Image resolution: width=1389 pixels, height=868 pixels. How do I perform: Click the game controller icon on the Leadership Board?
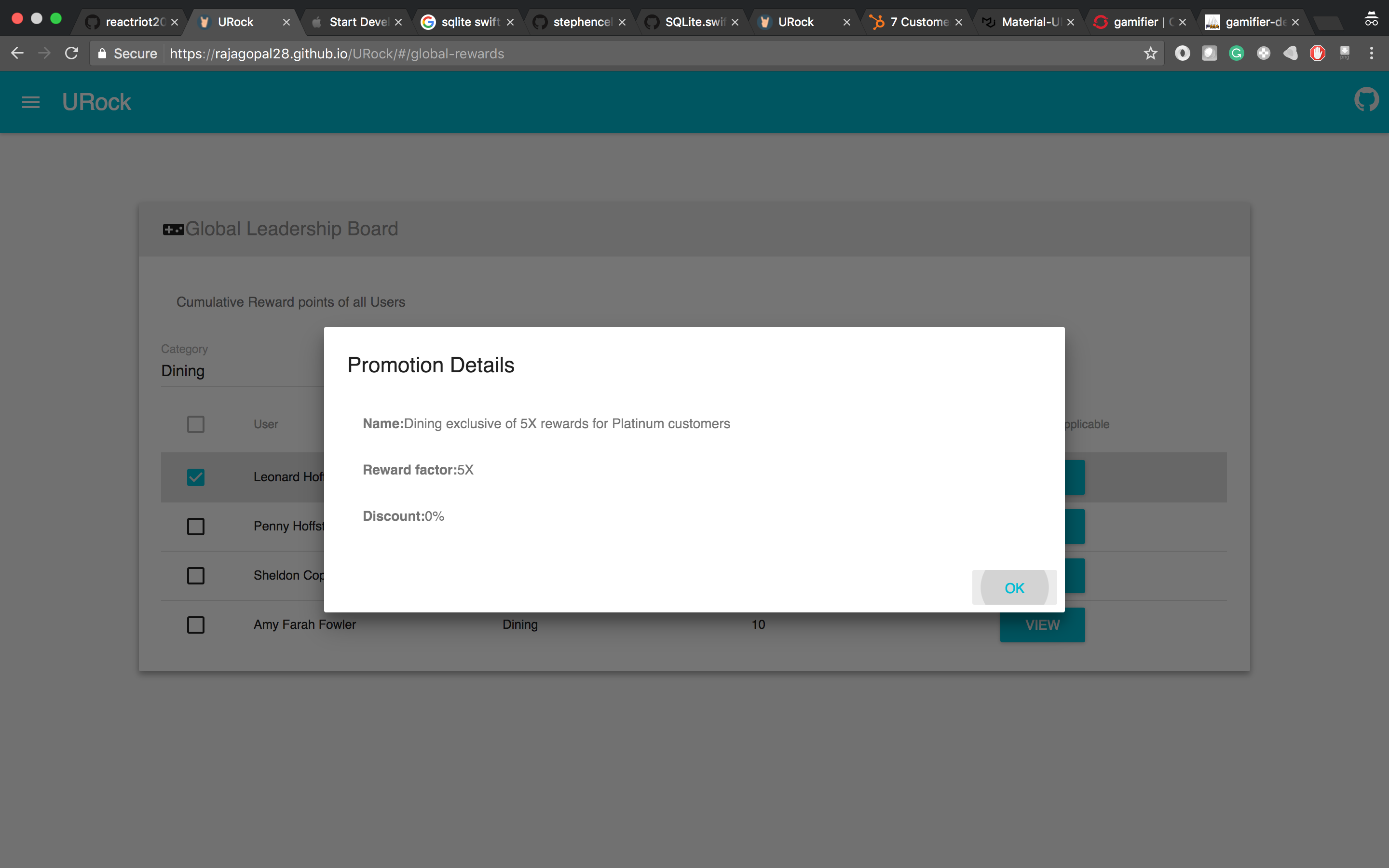173,230
